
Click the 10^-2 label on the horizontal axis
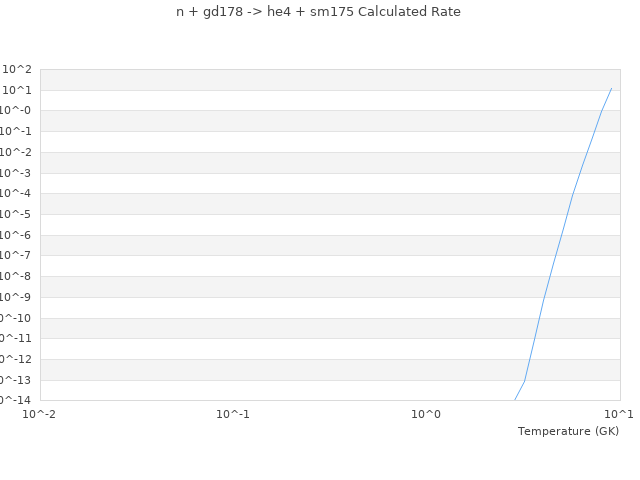(x=40, y=414)
